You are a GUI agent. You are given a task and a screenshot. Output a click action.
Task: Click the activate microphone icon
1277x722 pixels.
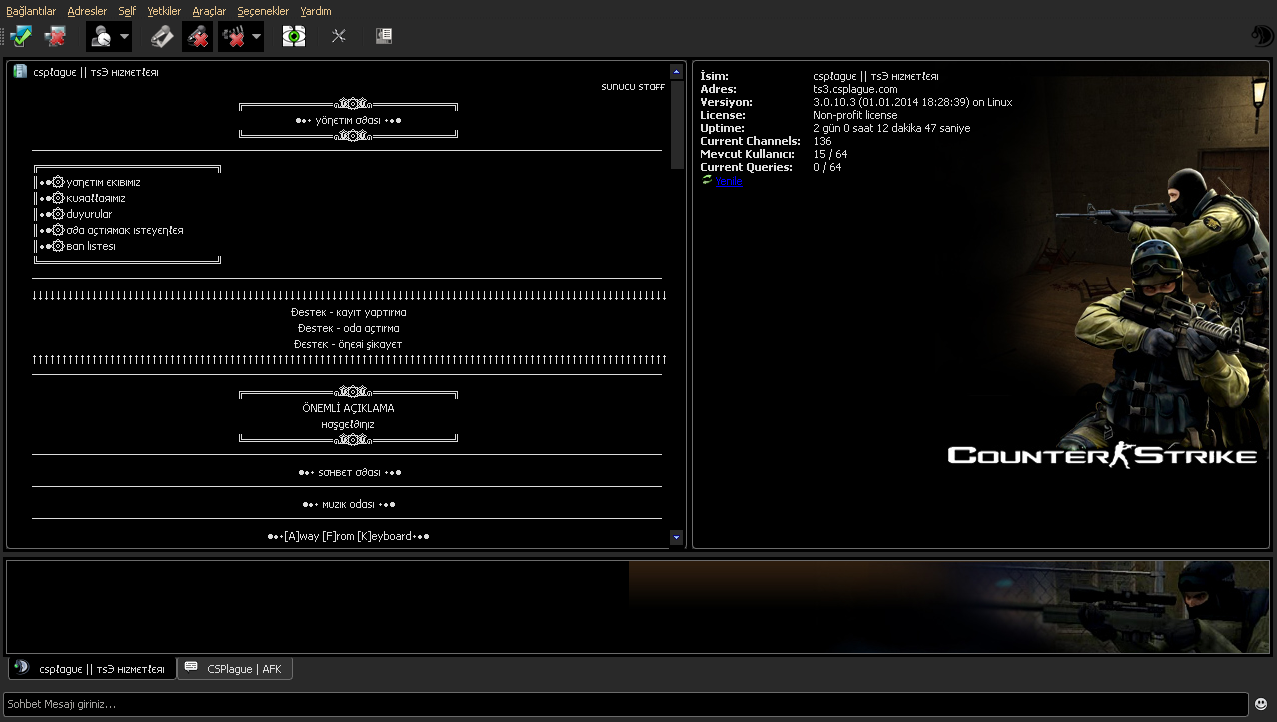coord(162,37)
